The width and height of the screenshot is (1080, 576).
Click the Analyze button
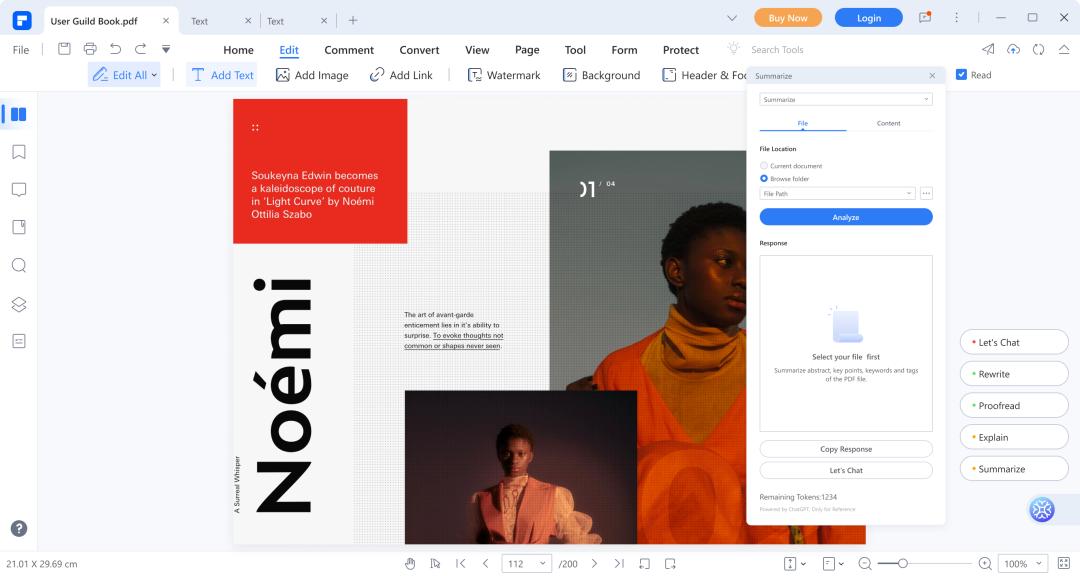tap(846, 217)
